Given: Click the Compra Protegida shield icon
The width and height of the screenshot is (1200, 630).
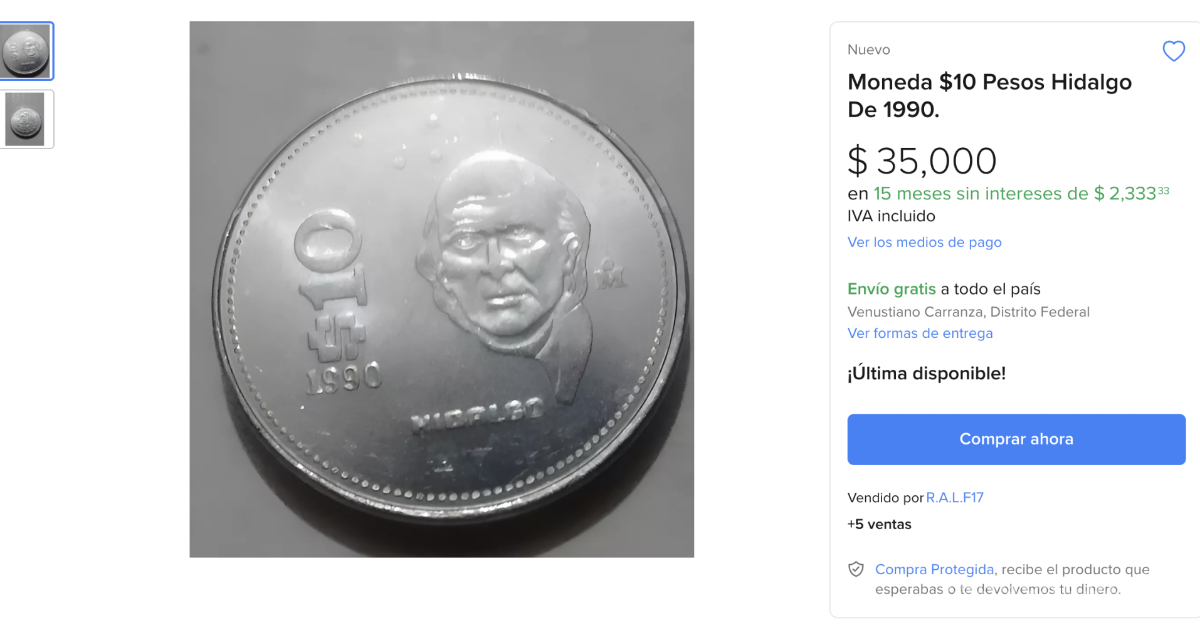Looking at the screenshot, I should (x=856, y=569).
